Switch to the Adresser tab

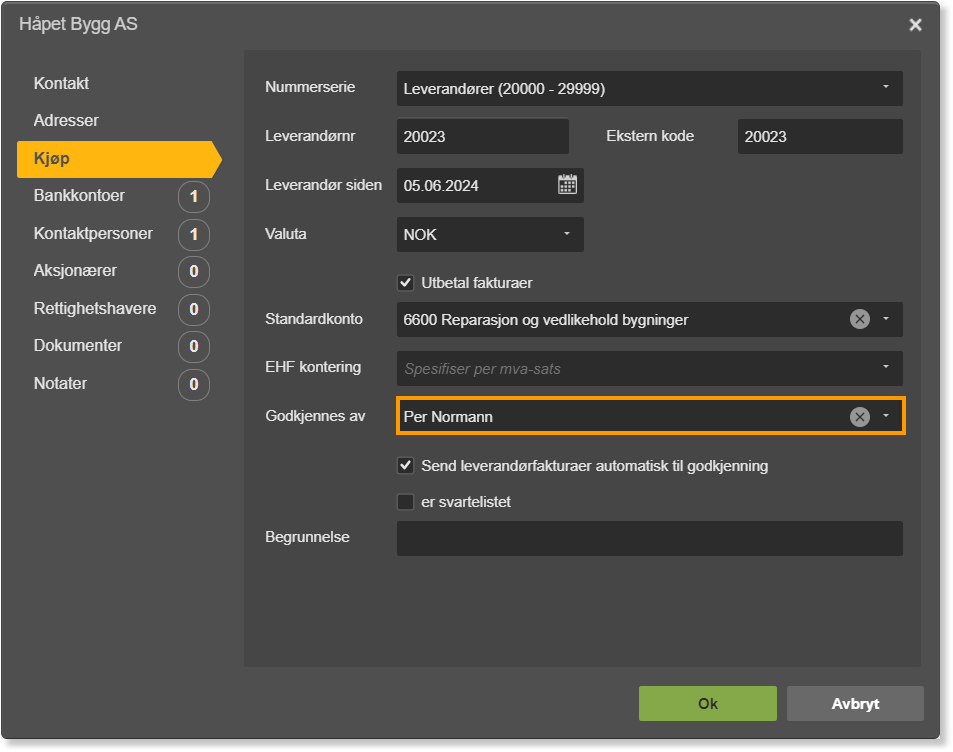pyautogui.click(x=66, y=120)
